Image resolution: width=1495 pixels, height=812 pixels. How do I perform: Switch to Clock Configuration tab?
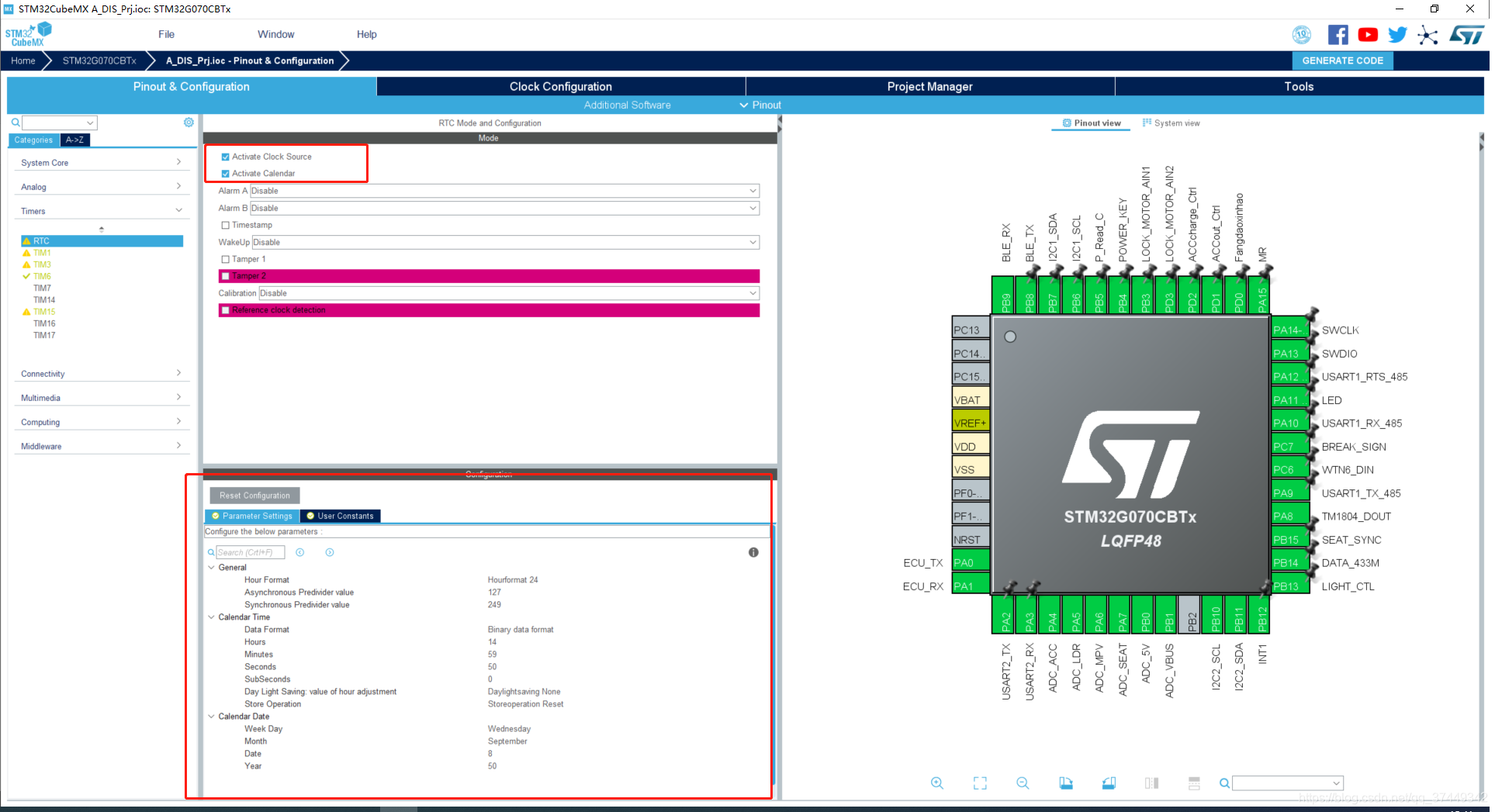click(x=561, y=87)
